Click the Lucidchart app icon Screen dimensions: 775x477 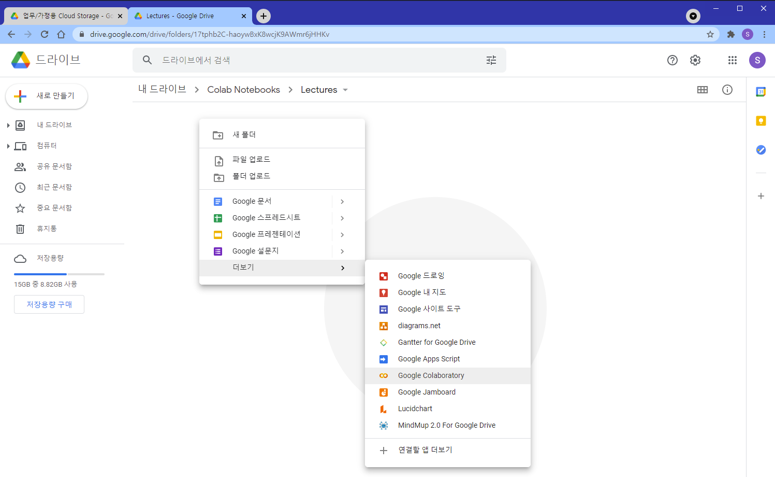pos(383,409)
